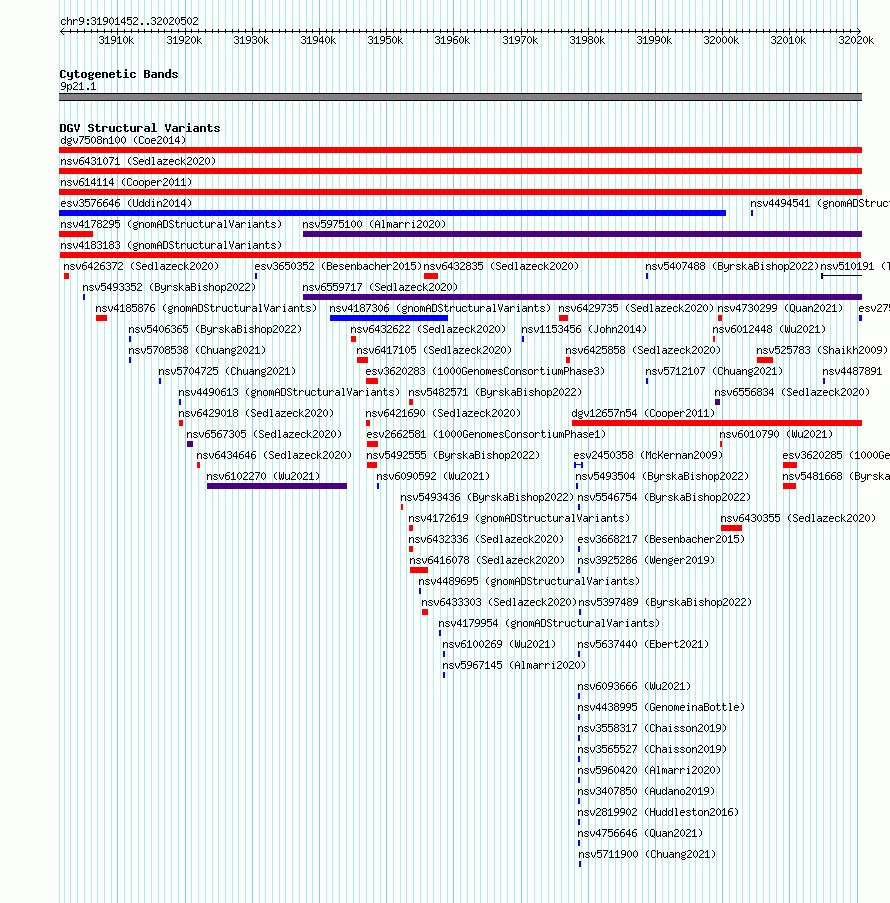Click nsv6416078 red variant bar

(419, 570)
